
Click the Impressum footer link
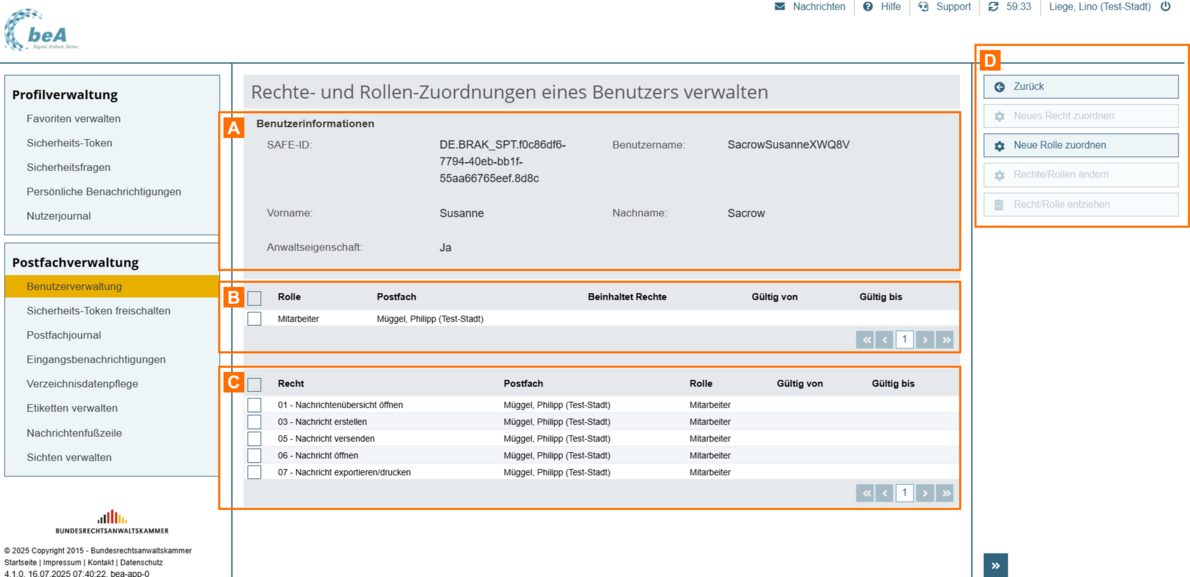click(62, 562)
